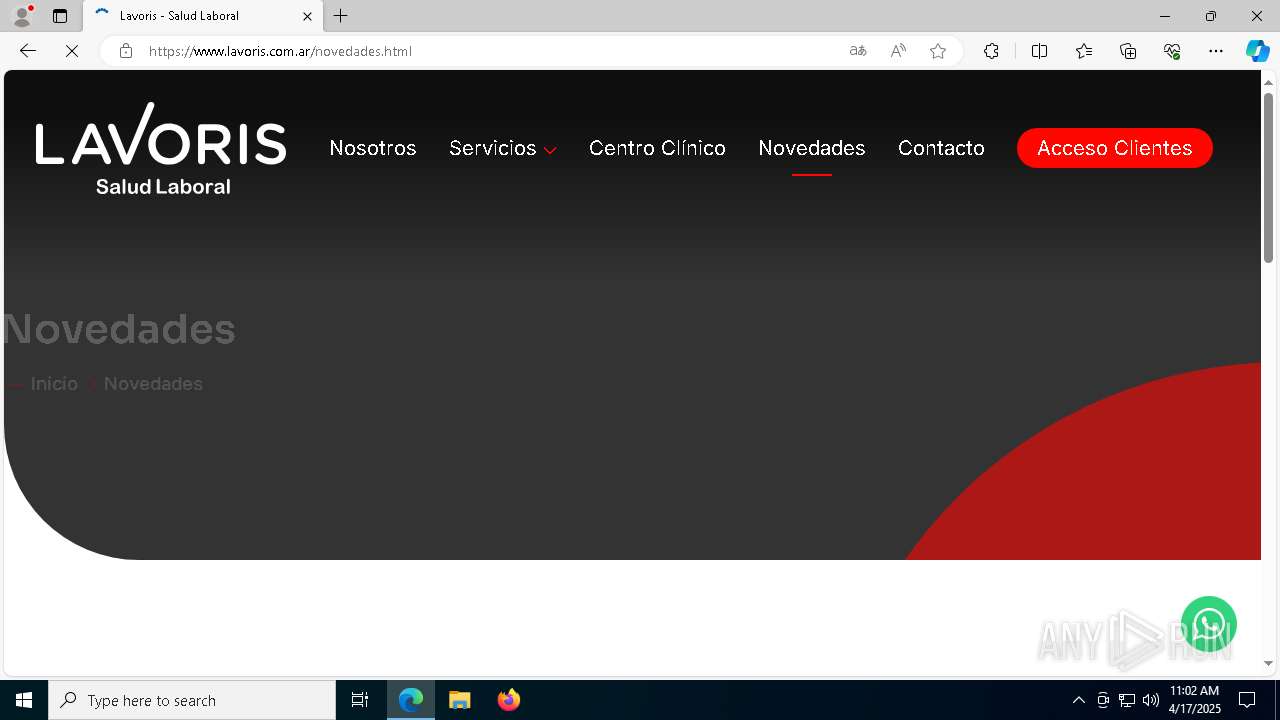Stop page loading with the X button
The height and width of the screenshot is (720, 1280).
(x=72, y=51)
